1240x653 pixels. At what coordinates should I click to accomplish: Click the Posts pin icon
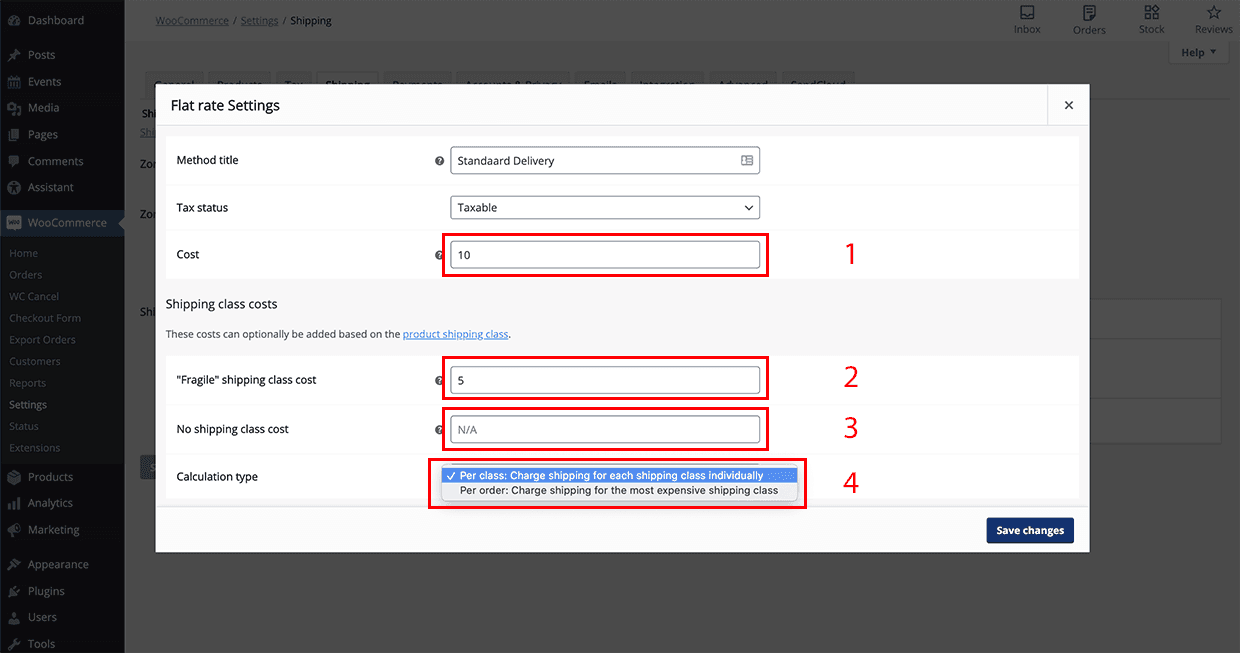tap(13, 55)
